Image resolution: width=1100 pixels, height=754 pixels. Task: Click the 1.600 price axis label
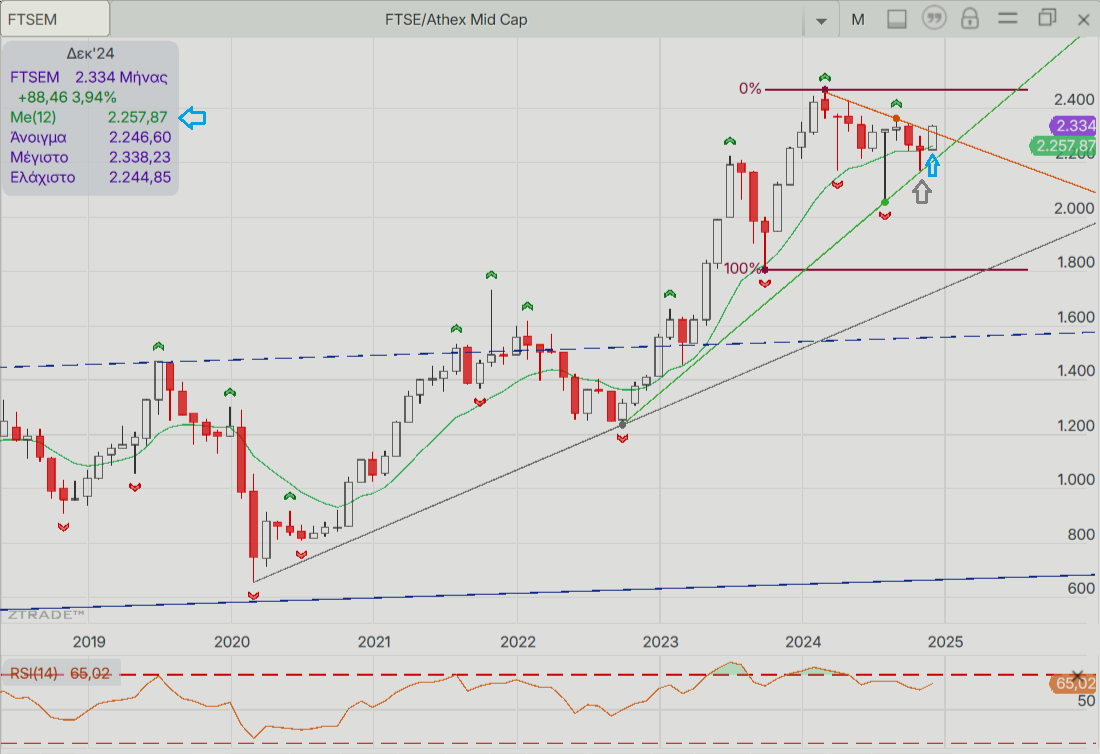click(x=1075, y=317)
